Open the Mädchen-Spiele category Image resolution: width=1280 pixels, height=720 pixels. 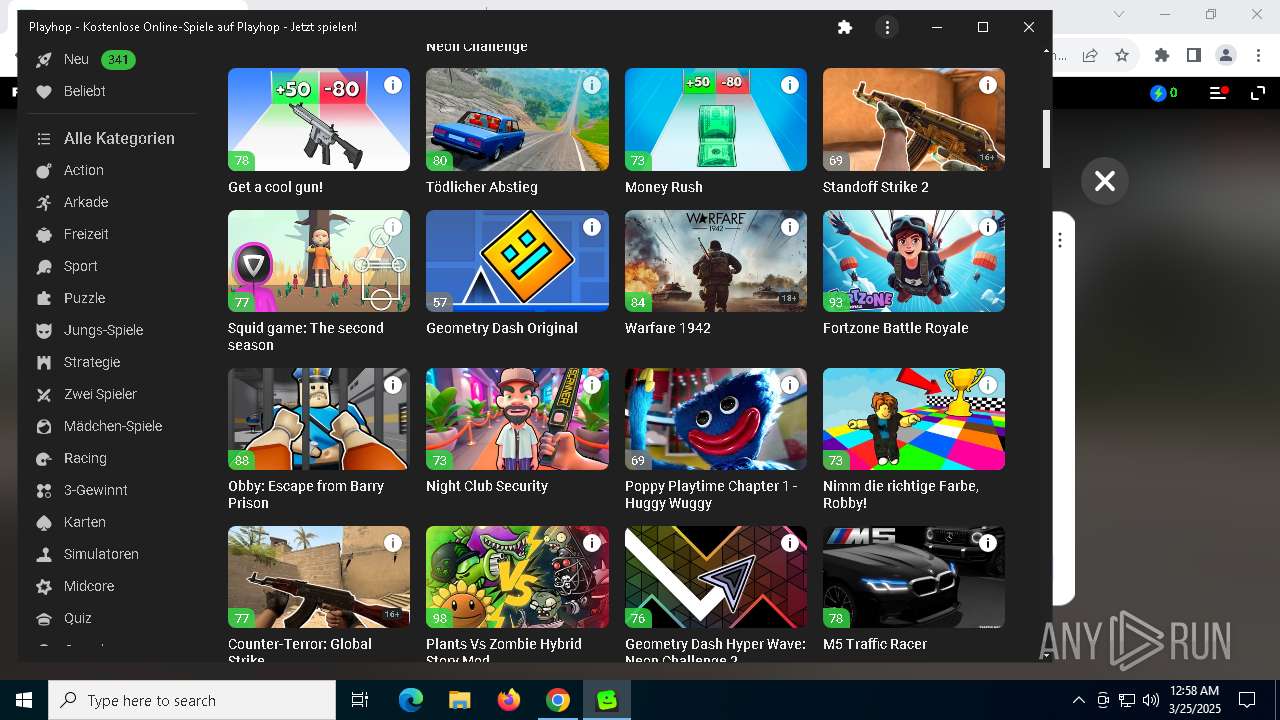(113, 426)
